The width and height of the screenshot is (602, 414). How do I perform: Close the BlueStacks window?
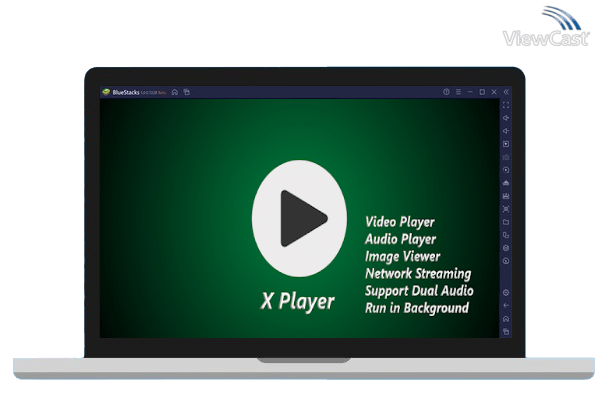click(x=494, y=92)
